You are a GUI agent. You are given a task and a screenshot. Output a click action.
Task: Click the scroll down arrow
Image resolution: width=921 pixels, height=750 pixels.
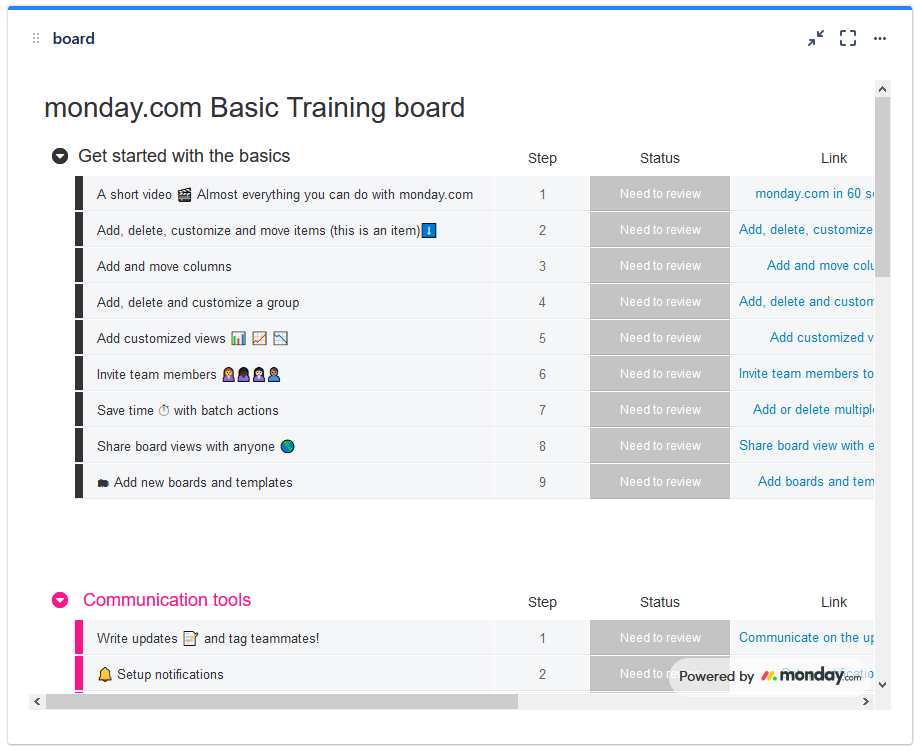[882, 685]
